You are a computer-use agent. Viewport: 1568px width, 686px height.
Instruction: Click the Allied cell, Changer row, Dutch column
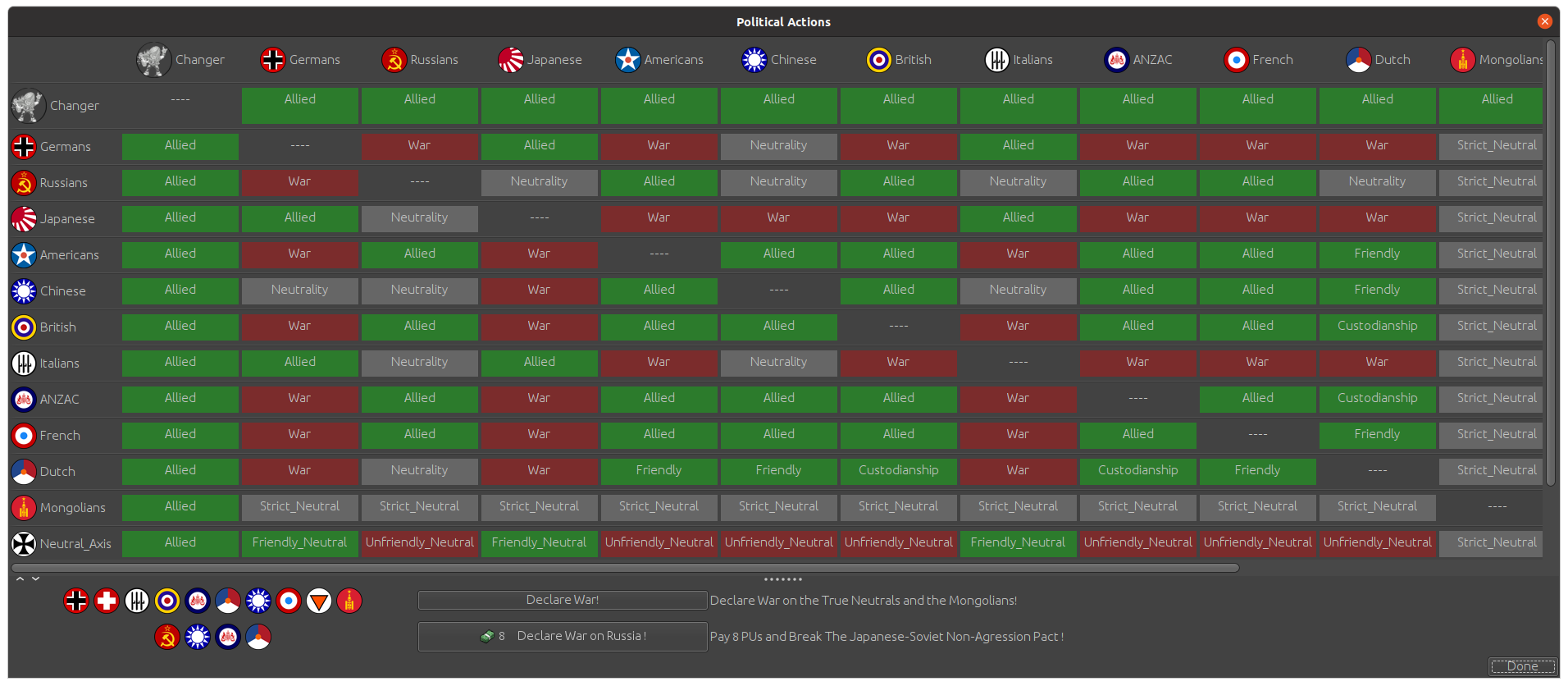click(1378, 106)
